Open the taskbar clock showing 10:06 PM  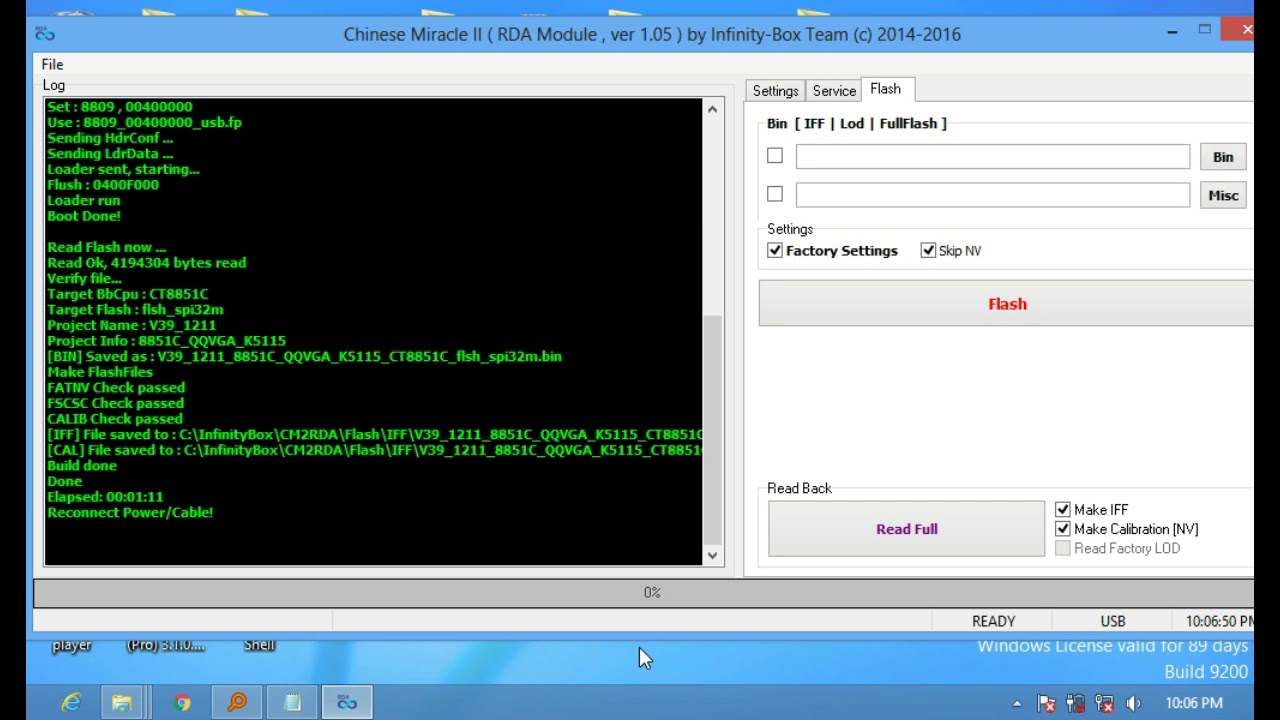(x=1194, y=703)
